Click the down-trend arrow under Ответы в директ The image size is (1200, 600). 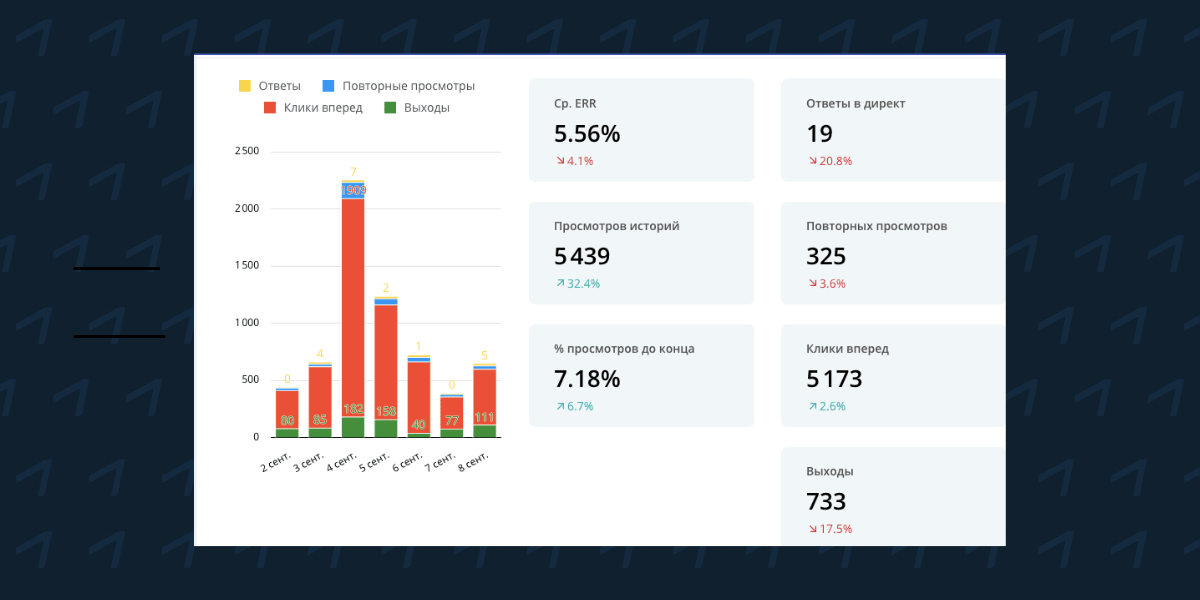click(812, 161)
